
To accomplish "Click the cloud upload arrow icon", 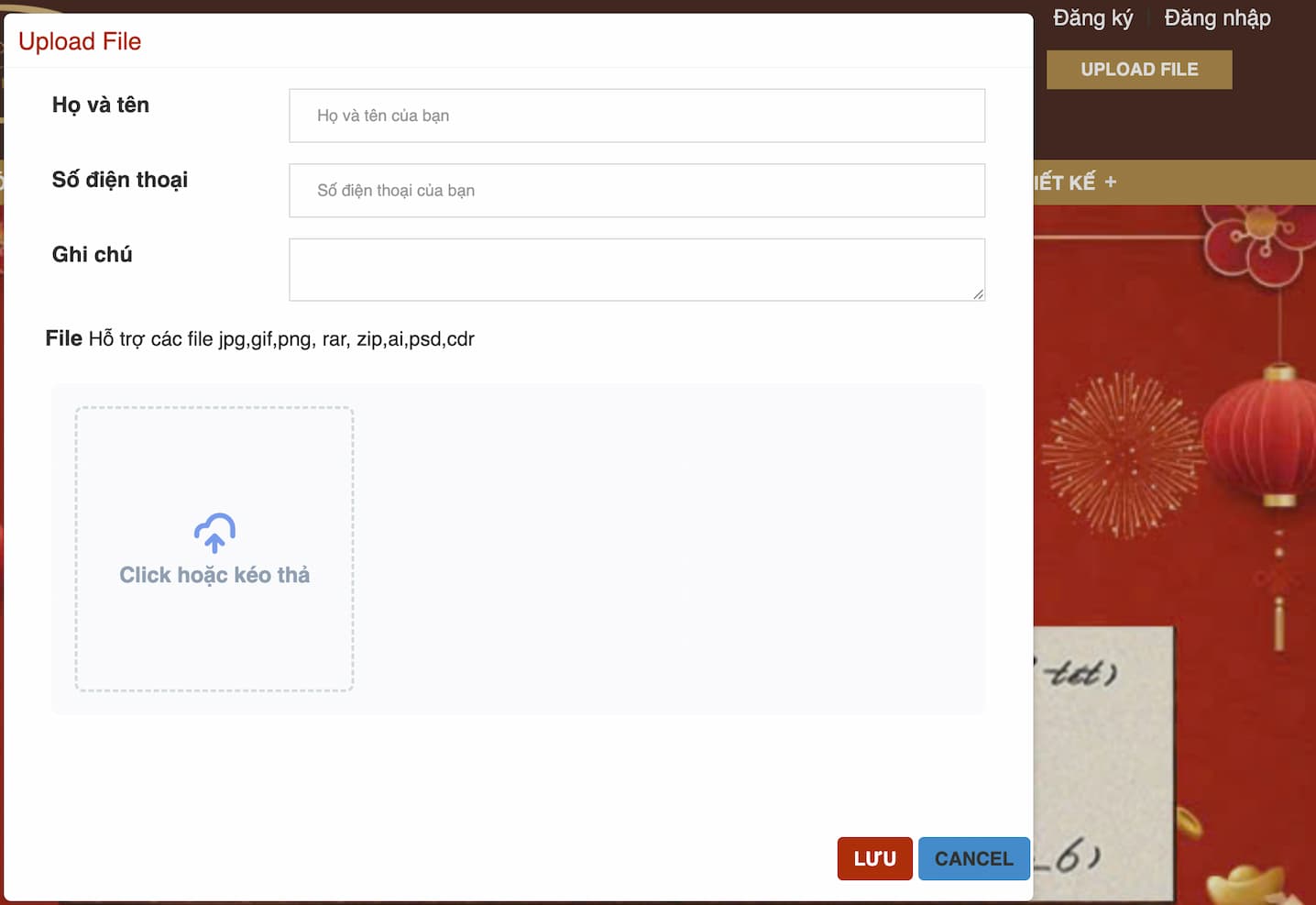I will pos(214,533).
